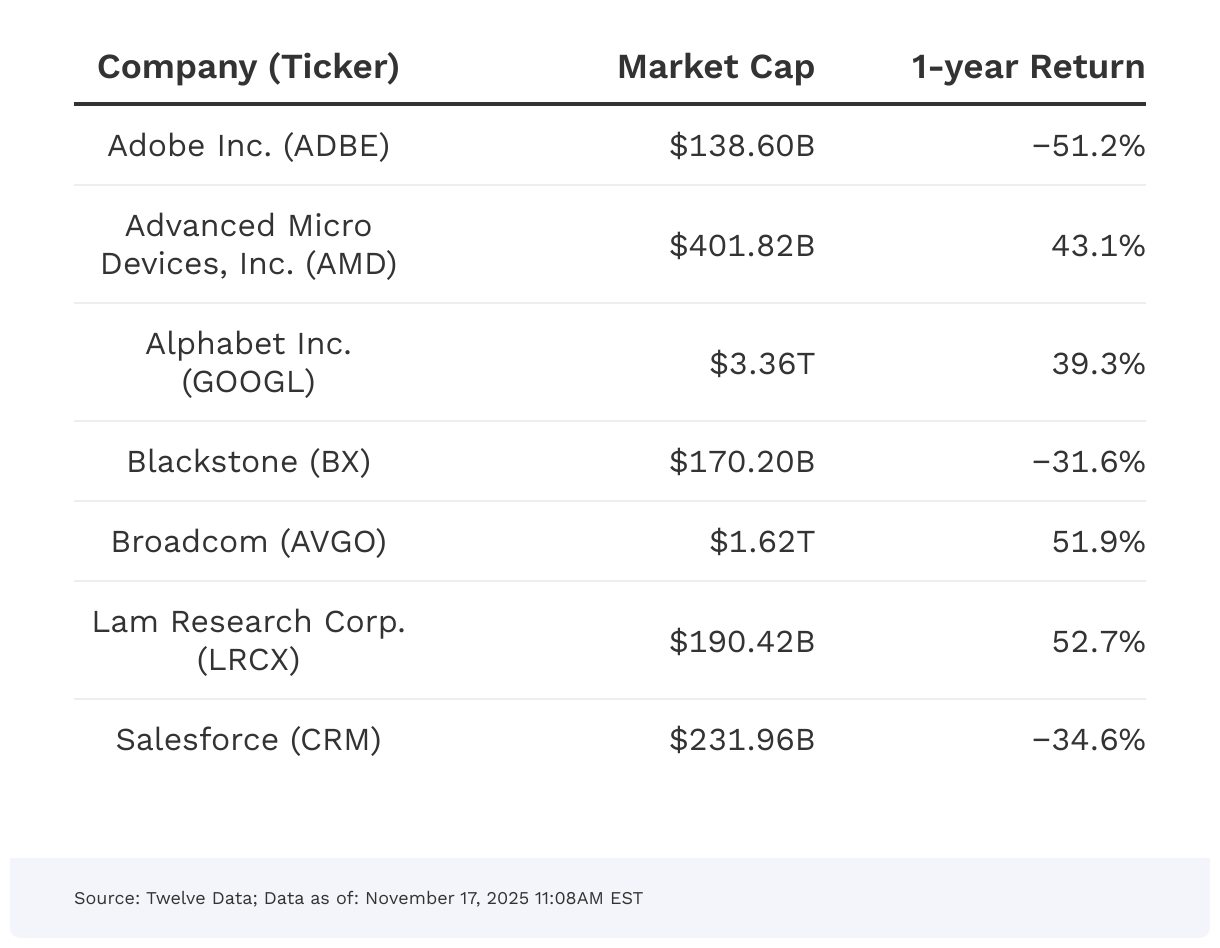This screenshot has width=1220, height=948.
Task: Click Adobe's $138.60B market cap value
Action: pyautogui.click(x=742, y=146)
